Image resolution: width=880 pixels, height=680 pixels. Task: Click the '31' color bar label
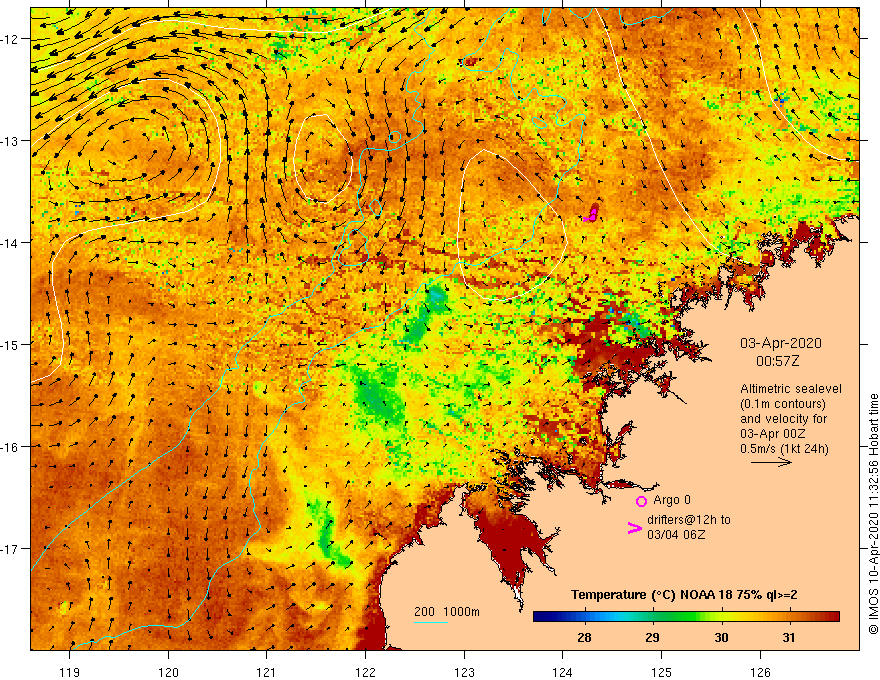pos(789,637)
